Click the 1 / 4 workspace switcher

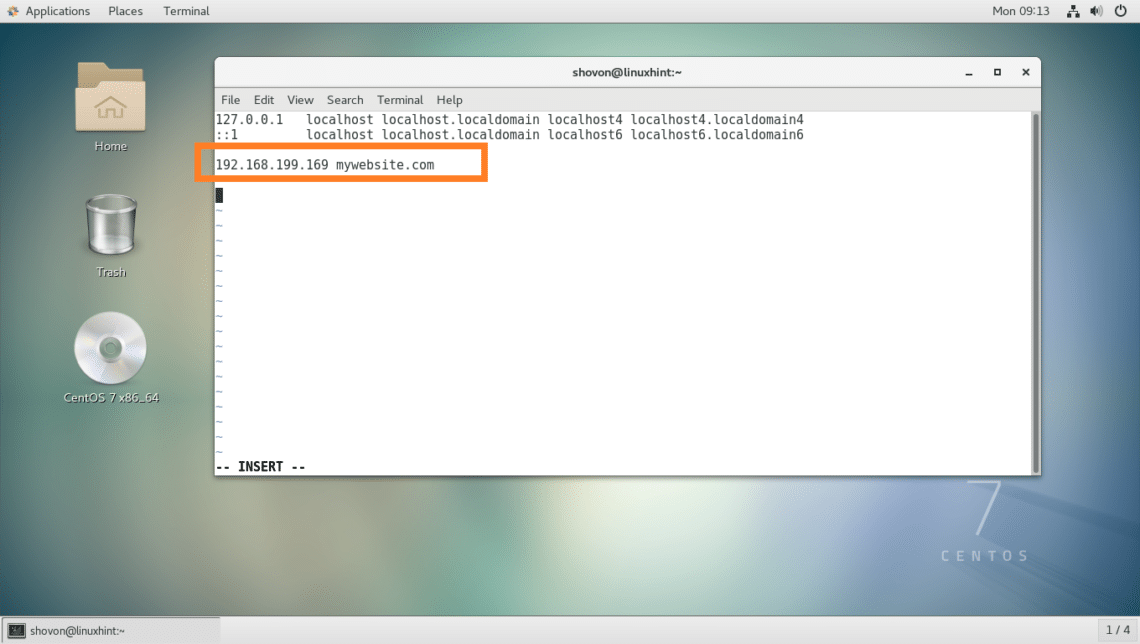[1117, 630]
